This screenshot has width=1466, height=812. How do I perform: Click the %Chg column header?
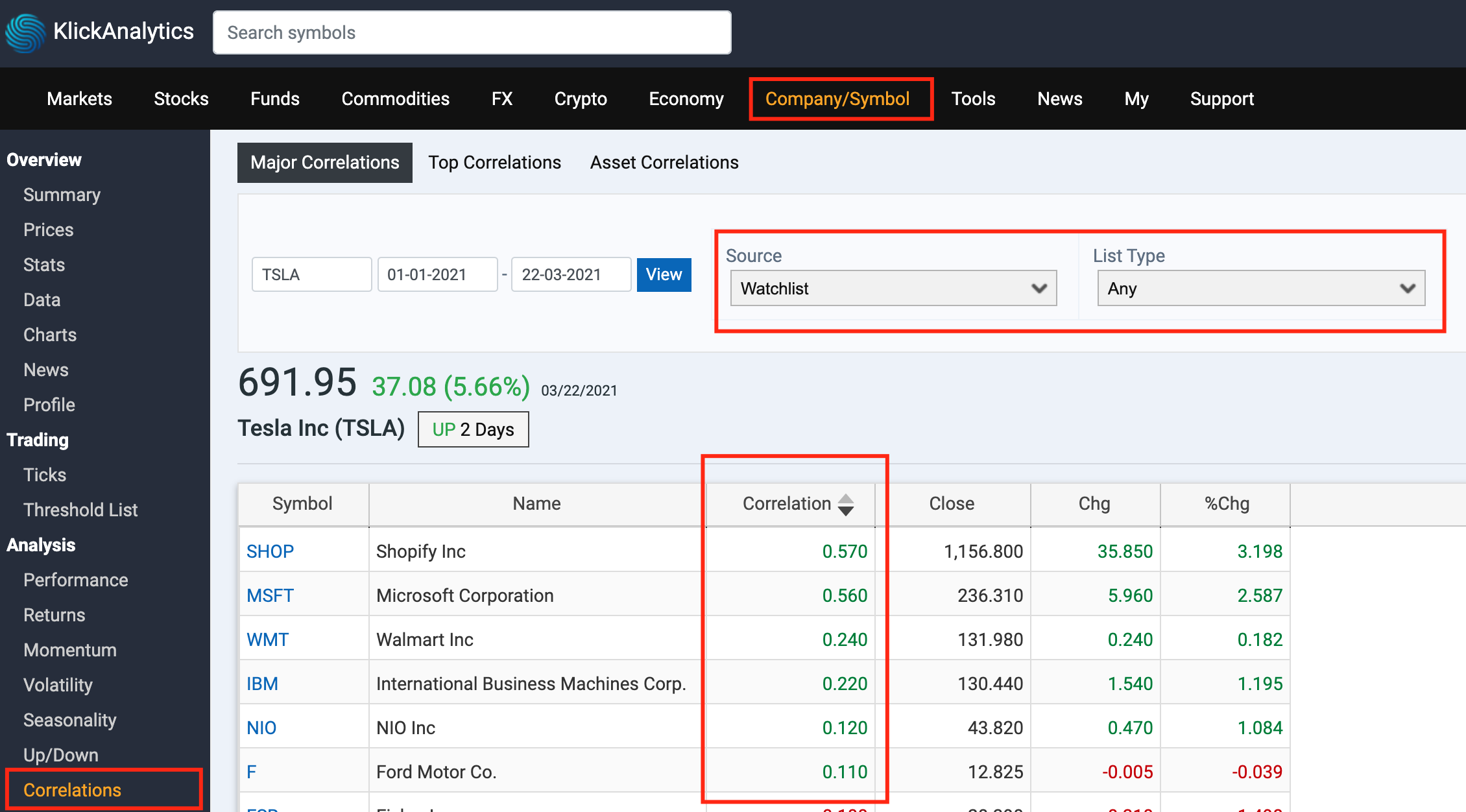pos(1227,503)
